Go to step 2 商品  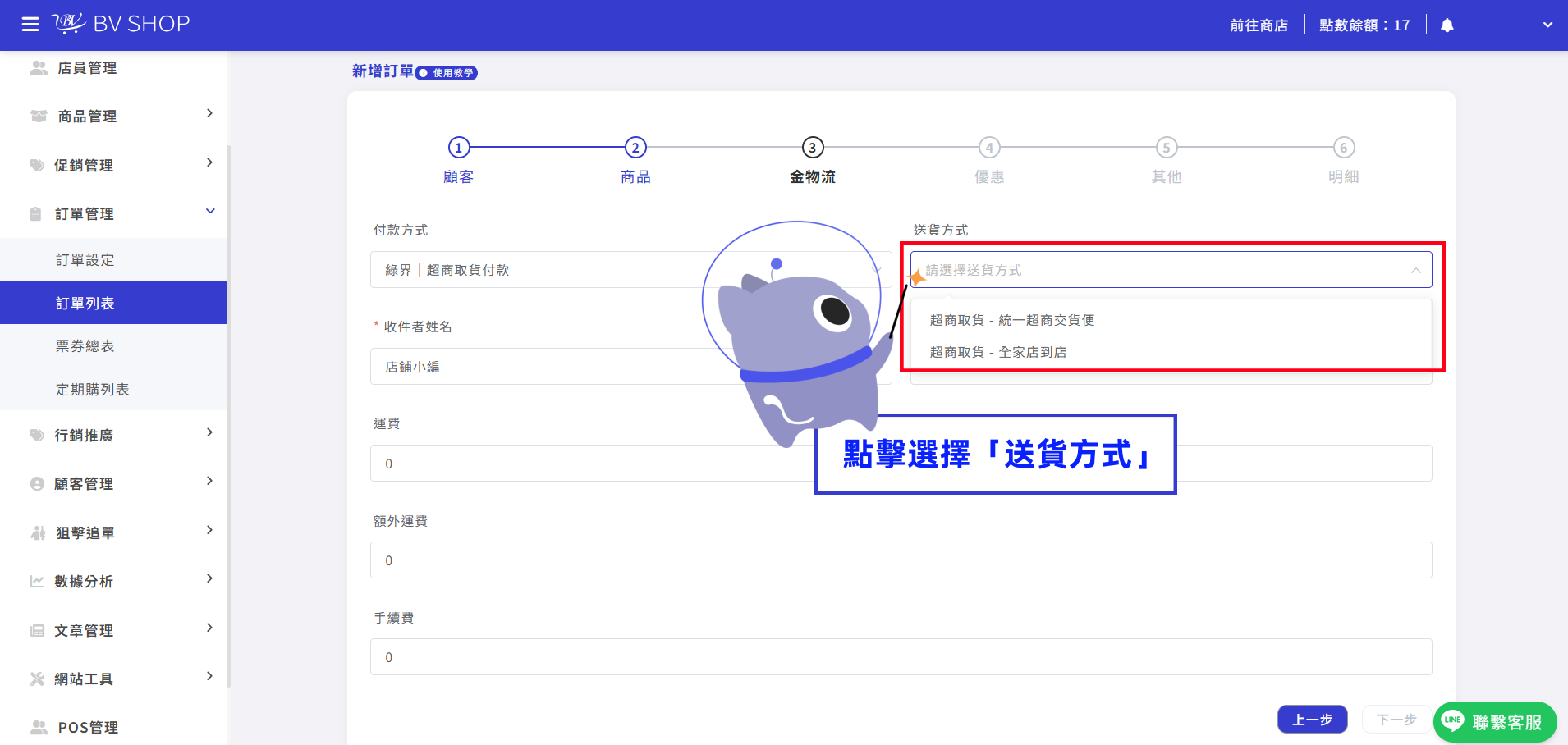(x=635, y=160)
